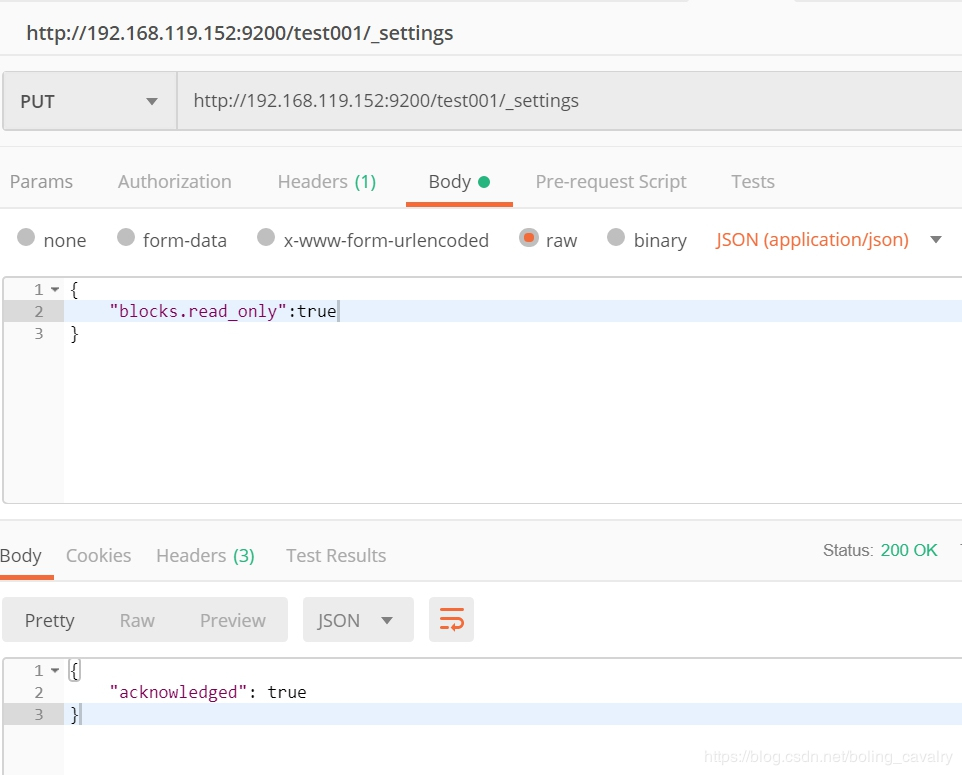Open the Tests tab
This screenshot has width=962, height=775.
[753, 182]
